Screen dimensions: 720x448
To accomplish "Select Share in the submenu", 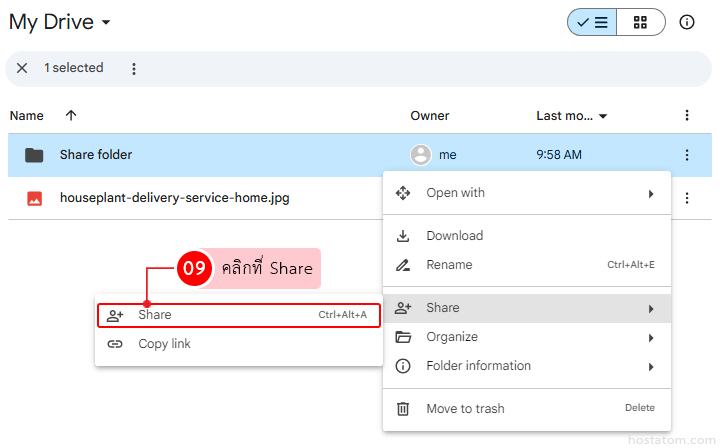I will (x=239, y=315).
